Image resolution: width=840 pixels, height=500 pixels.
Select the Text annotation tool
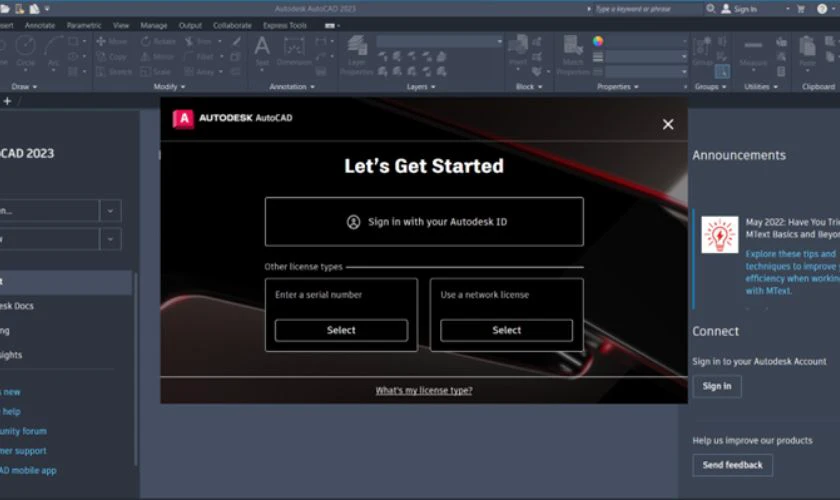(x=262, y=51)
